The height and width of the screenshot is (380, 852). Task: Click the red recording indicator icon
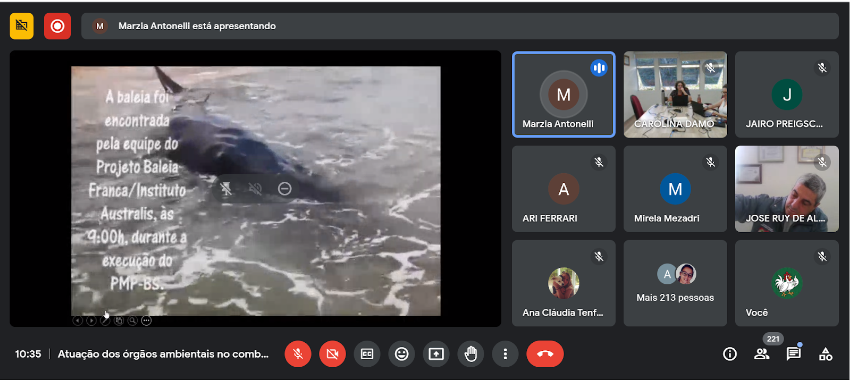click(x=57, y=26)
